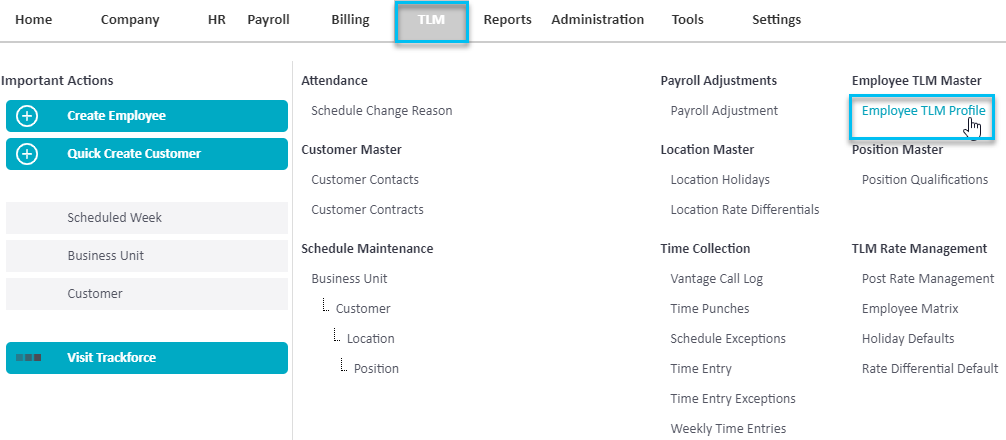Open the Time Entry link
The width and height of the screenshot is (1006, 440).
[x=701, y=369]
